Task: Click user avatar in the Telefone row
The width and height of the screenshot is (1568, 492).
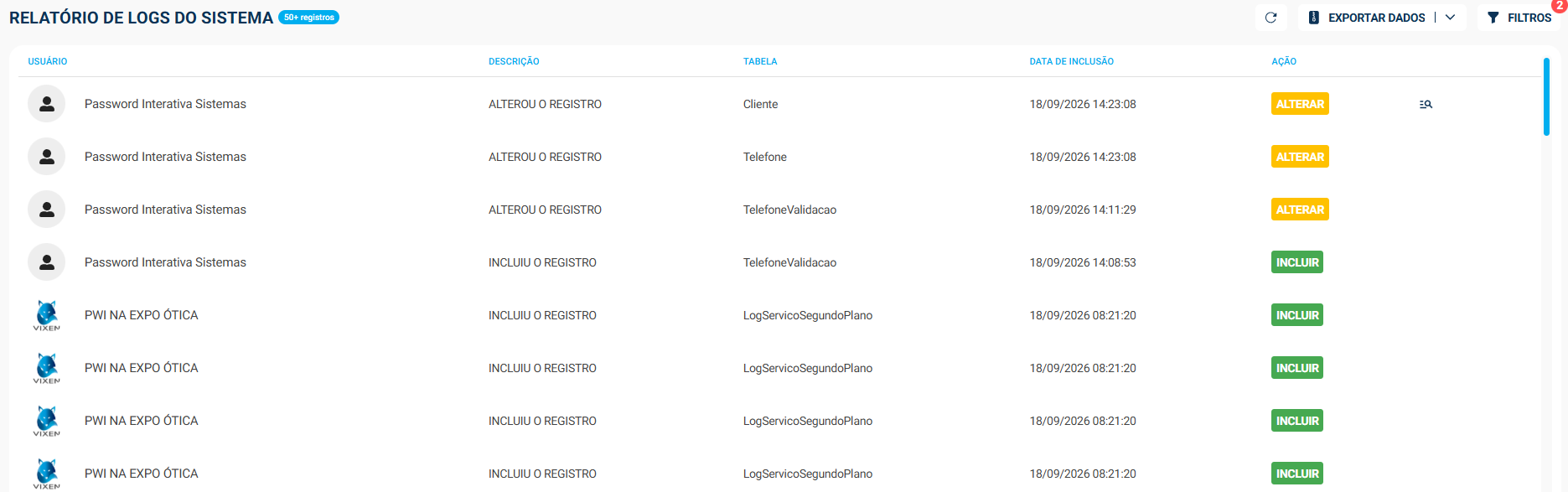Action: tap(47, 157)
